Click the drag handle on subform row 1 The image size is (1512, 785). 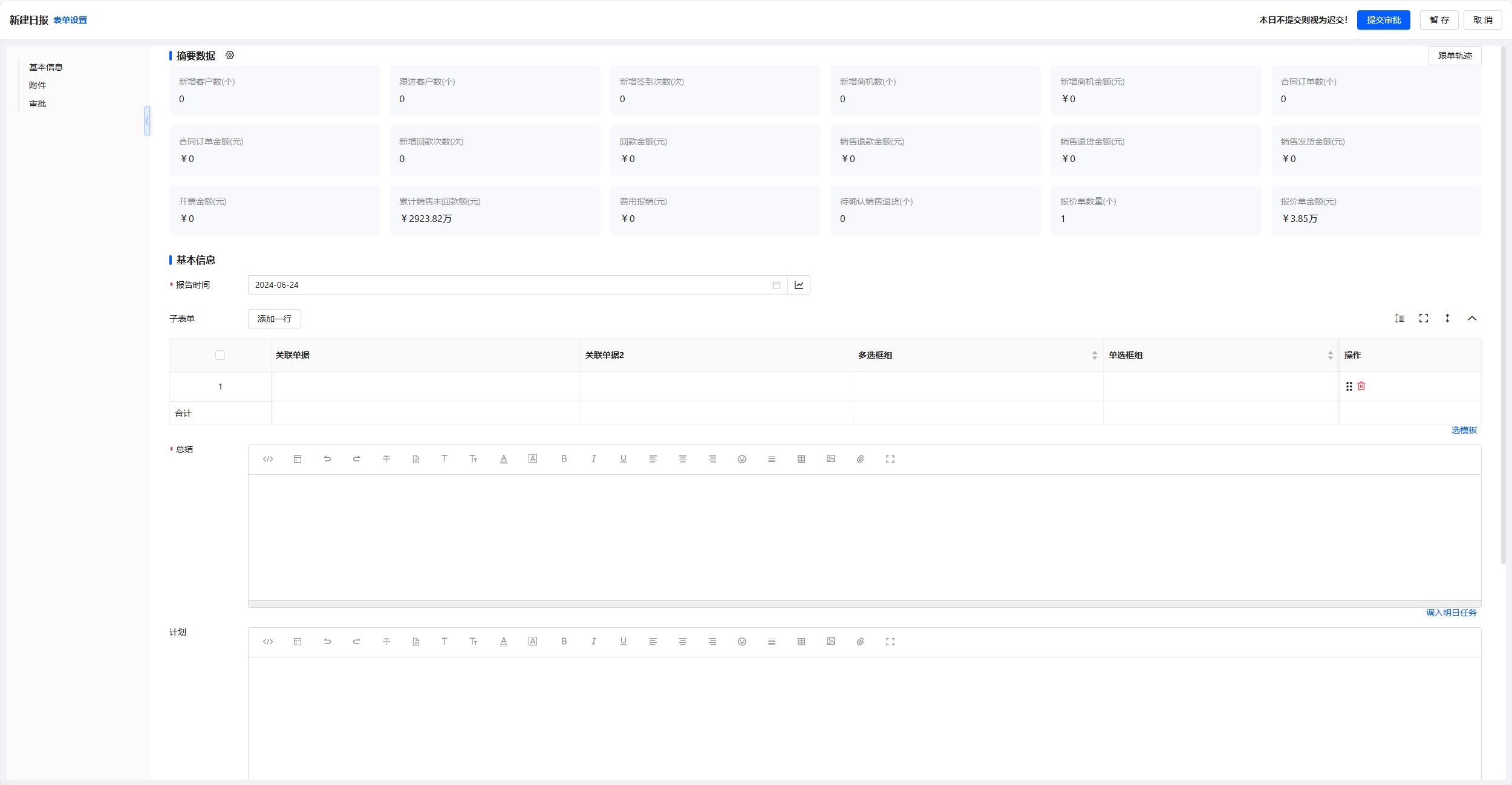tap(1349, 386)
